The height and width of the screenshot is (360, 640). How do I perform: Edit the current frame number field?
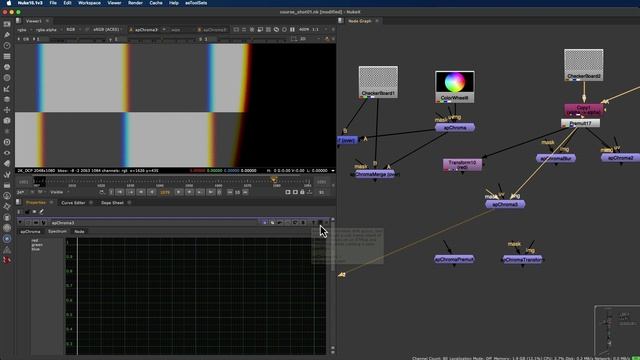click(165, 192)
